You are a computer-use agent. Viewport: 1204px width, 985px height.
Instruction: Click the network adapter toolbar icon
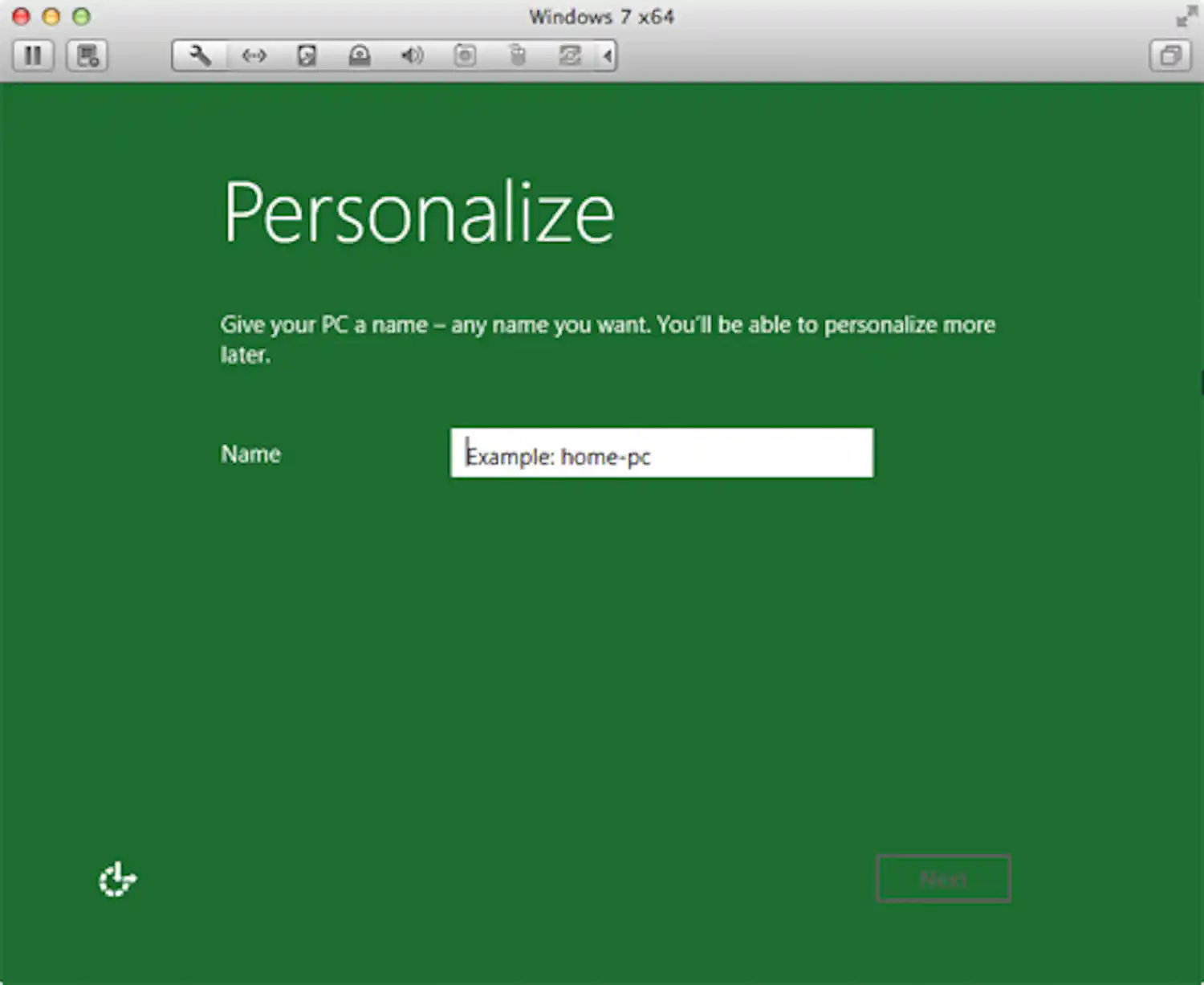(253, 55)
